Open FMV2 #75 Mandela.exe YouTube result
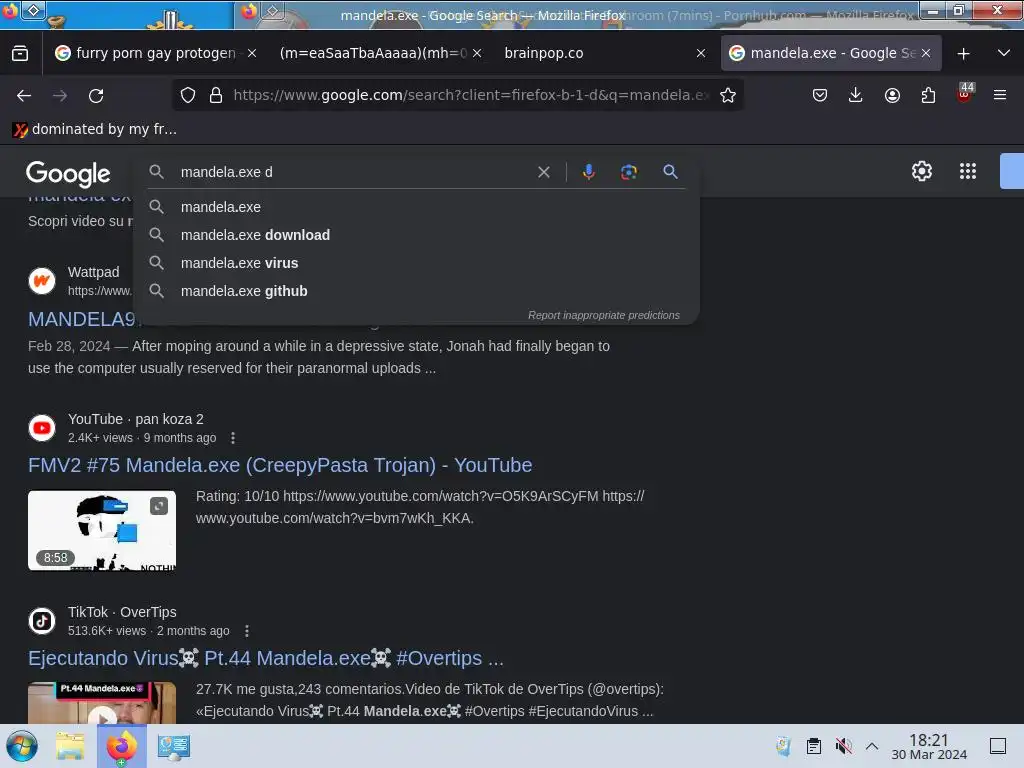The width and height of the screenshot is (1024, 768). (x=280, y=465)
